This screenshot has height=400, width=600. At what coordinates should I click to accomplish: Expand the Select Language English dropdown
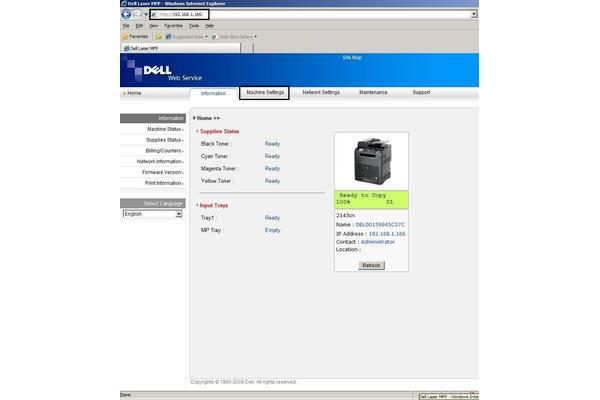pos(152,214)
